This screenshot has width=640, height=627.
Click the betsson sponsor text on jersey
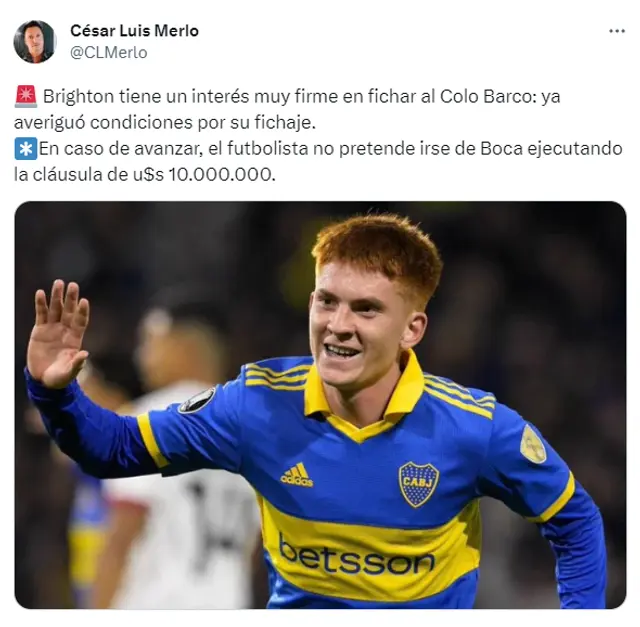pyautogui.click(x=356, y=555)
